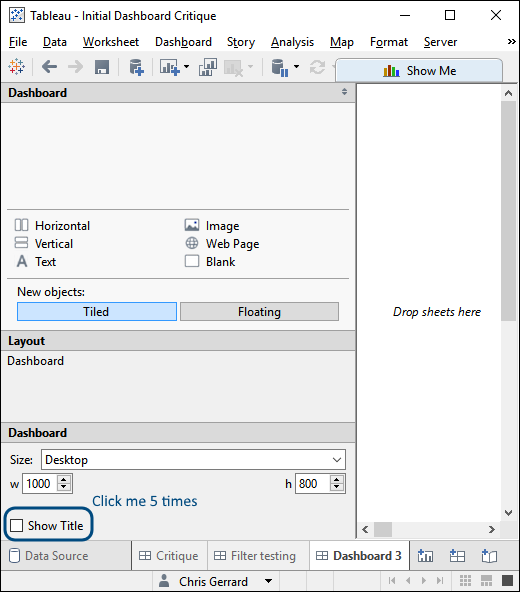Open the Size Desktop dropdown
This screenshot has height=592, width=520.
pos(193,459)
